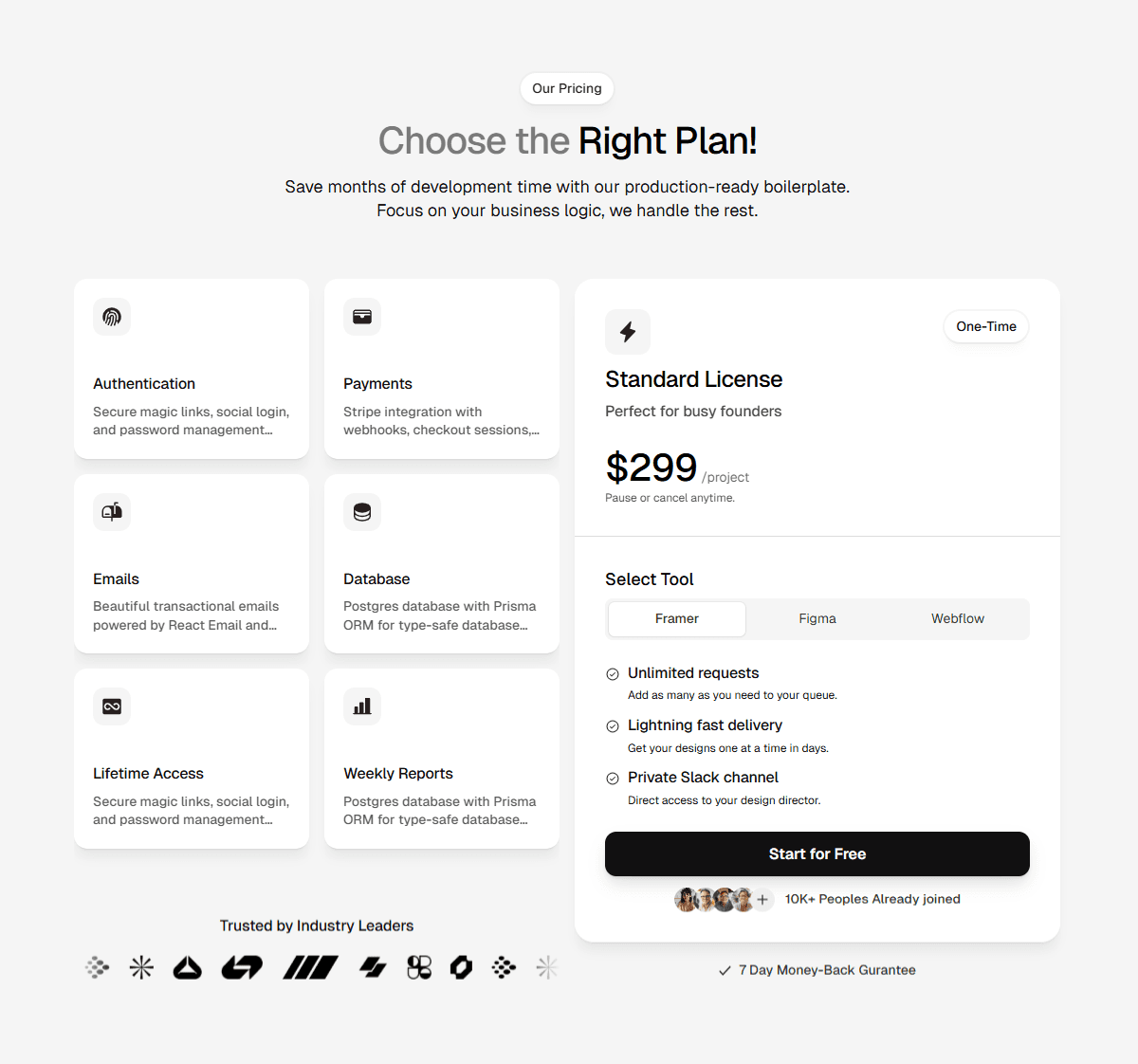Viewport: 1138px width, 1064px height.
Task: Click the lightning bolt icon above Standard License
Action: pyautogui.click(x=627, y=332)
